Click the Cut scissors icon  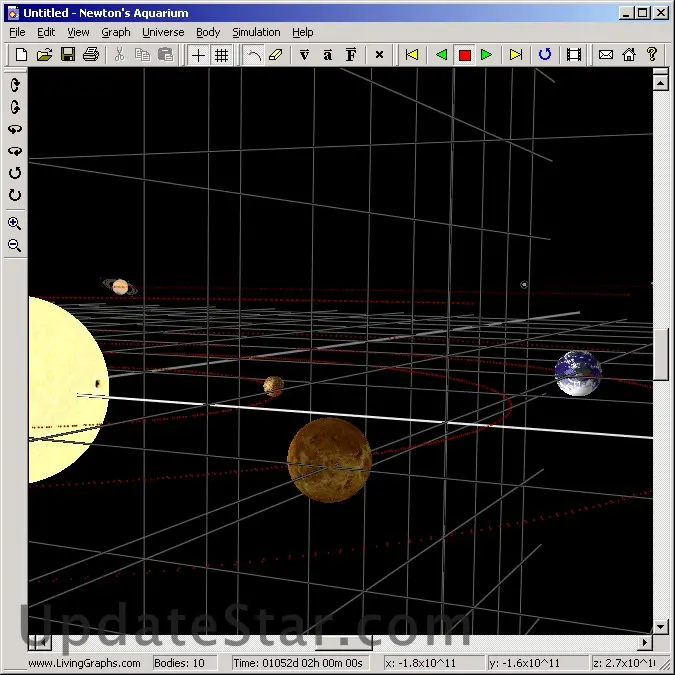(119, 55)
